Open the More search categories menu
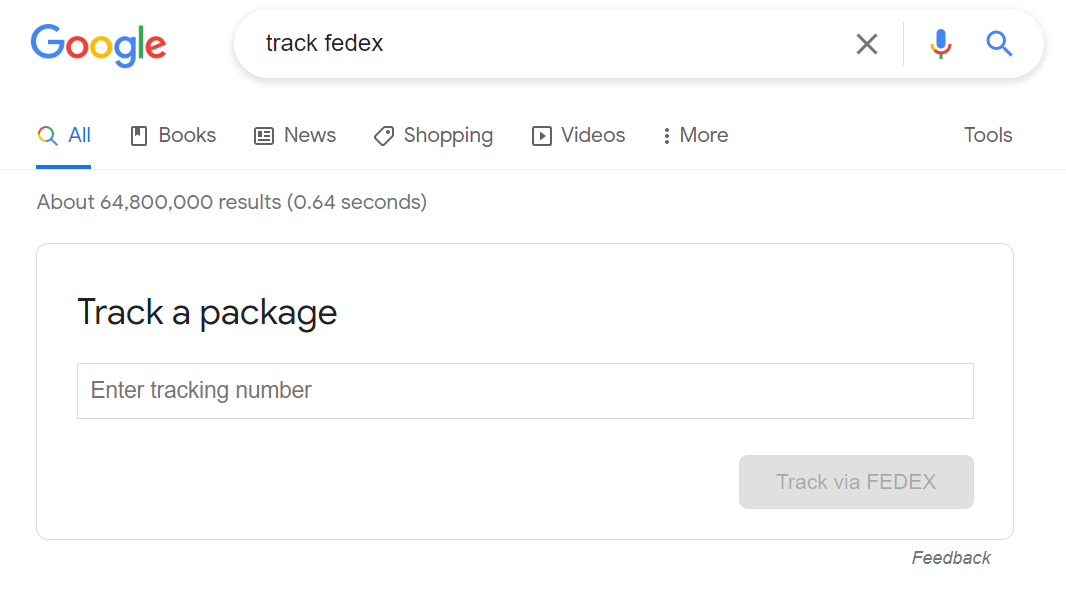Screen dimensions: 1066x600 coord(694,135)
